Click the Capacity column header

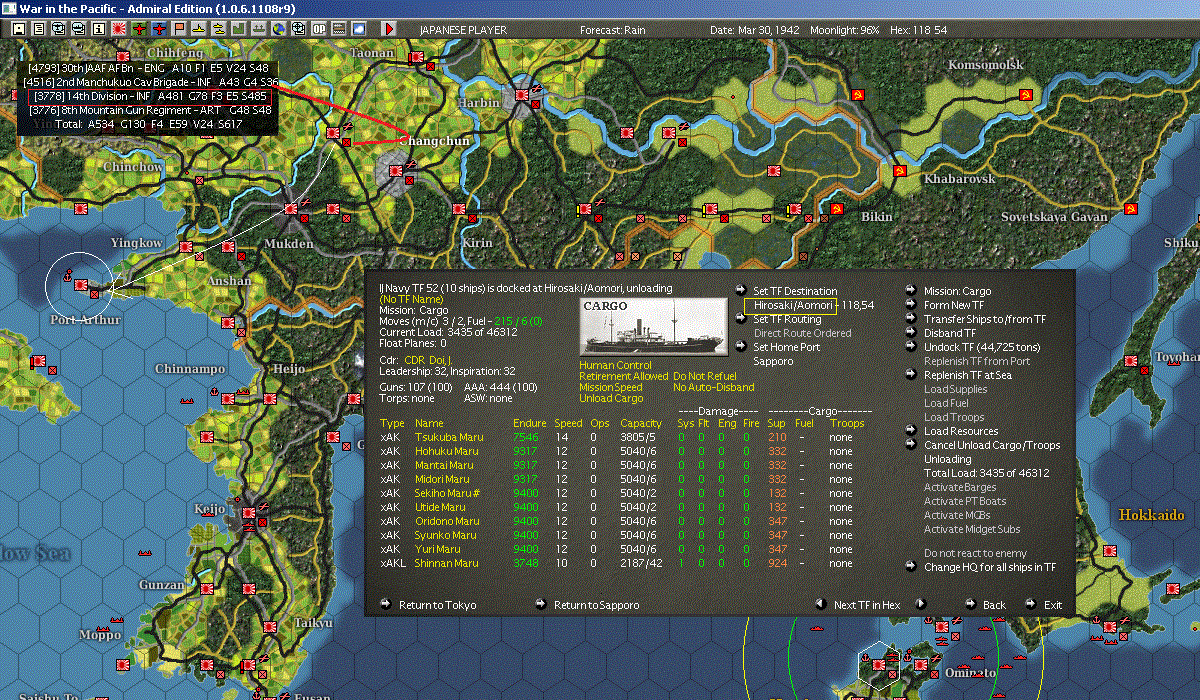(640, 423)
